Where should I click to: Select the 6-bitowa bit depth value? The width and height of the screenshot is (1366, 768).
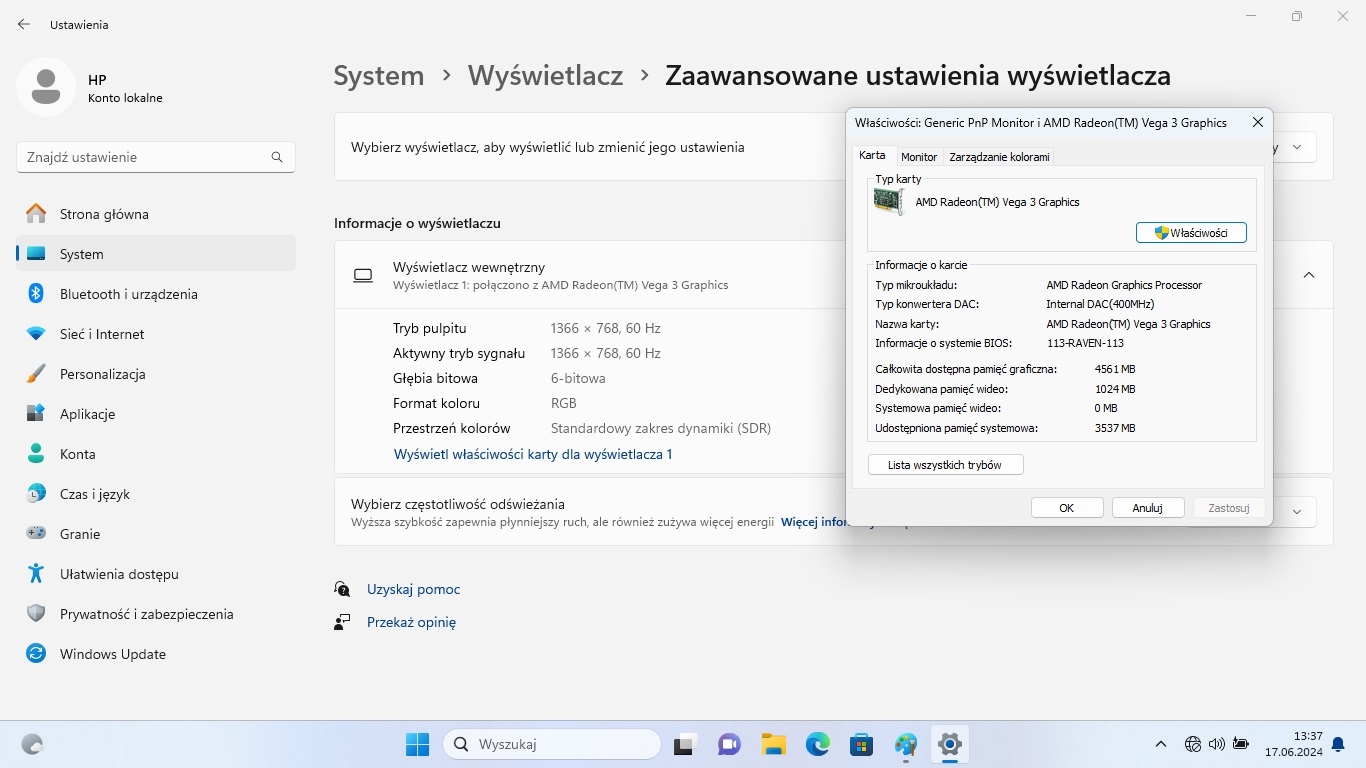point(578,378)
